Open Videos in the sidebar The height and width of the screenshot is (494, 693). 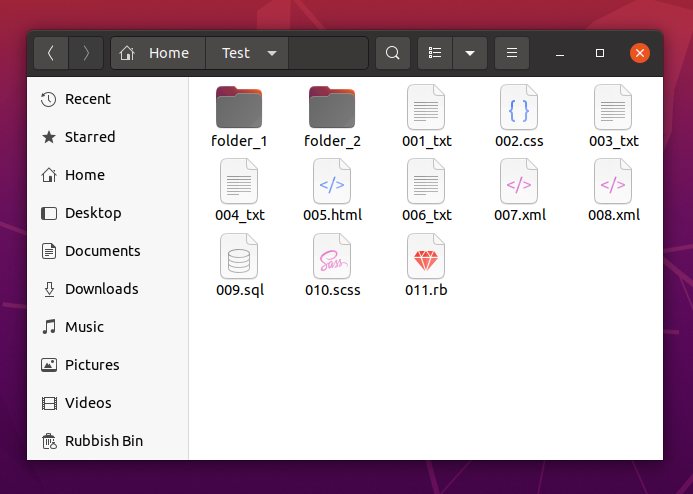(x=108, y=403)
